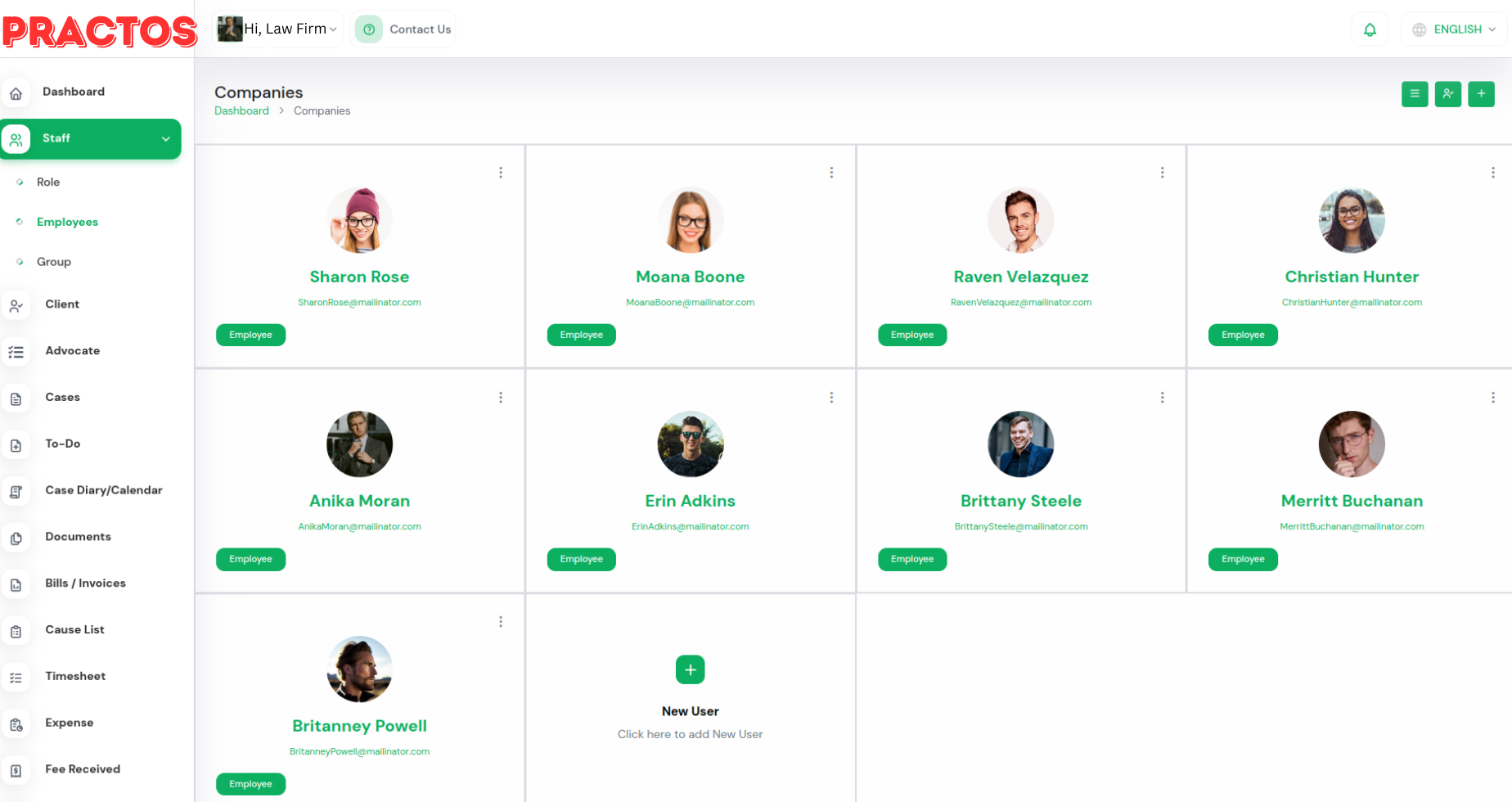Open the notifications bell

1370,29
